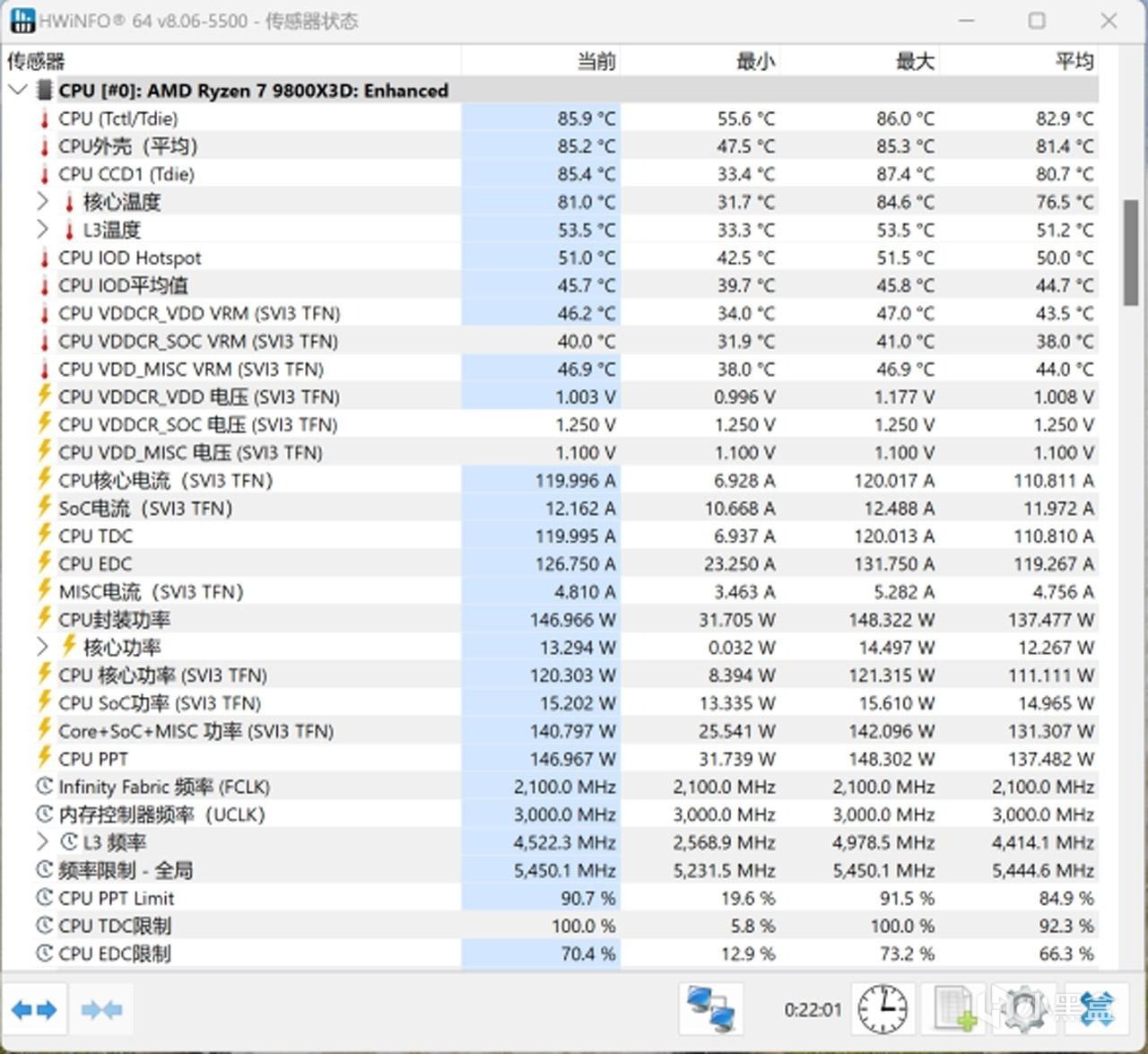Click the collapse-columns inward arrows button
Image resolution: width=1148 pixels, height=1054 pixels.
point(101,1010)
